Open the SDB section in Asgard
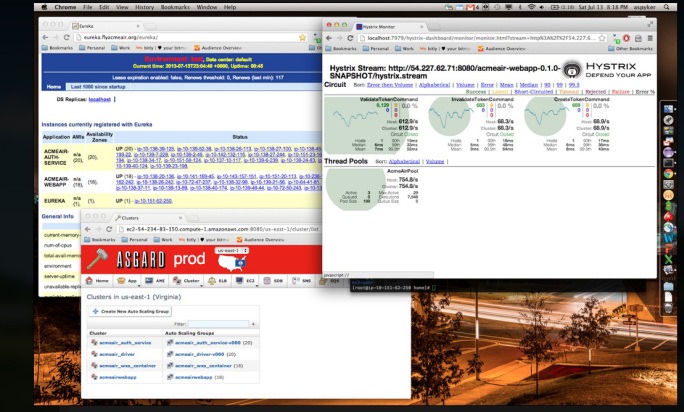Screen dimensions: 684x412 [274, 281]
